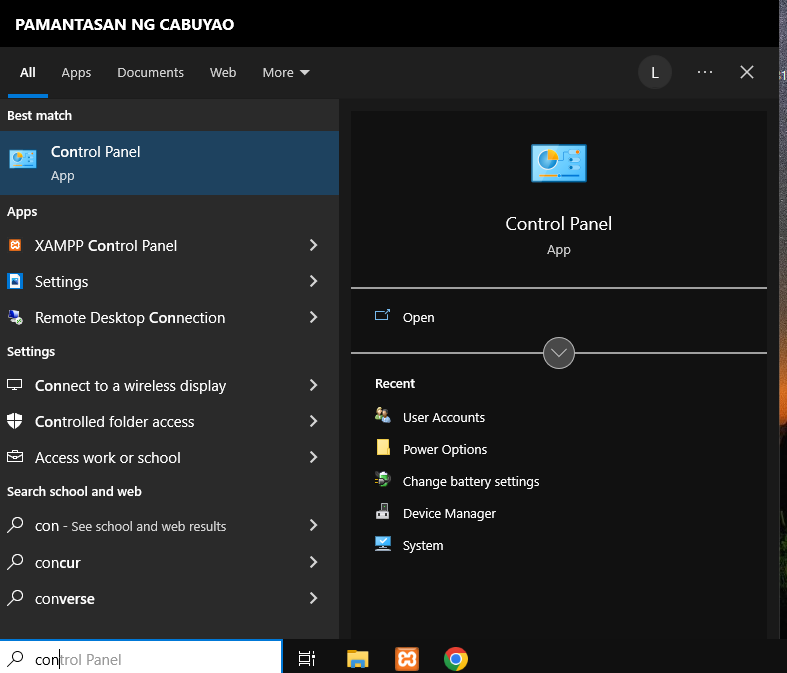The height and width of the screenshot is (673, 787).
Task: Expand more actions with the circled down chevron
Action: (559, 353)
